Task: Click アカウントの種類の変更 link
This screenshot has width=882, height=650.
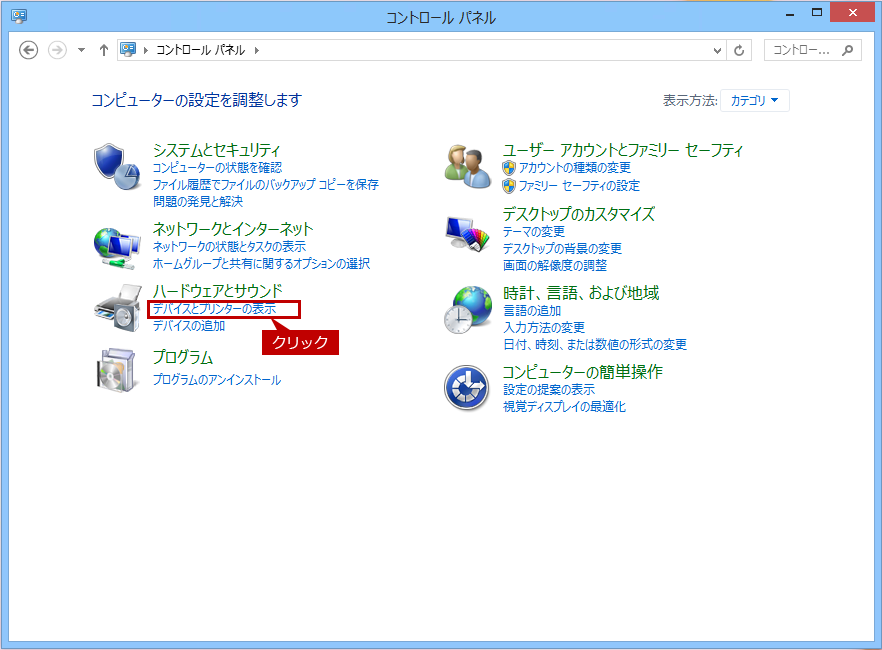Action: pos(574,168)
